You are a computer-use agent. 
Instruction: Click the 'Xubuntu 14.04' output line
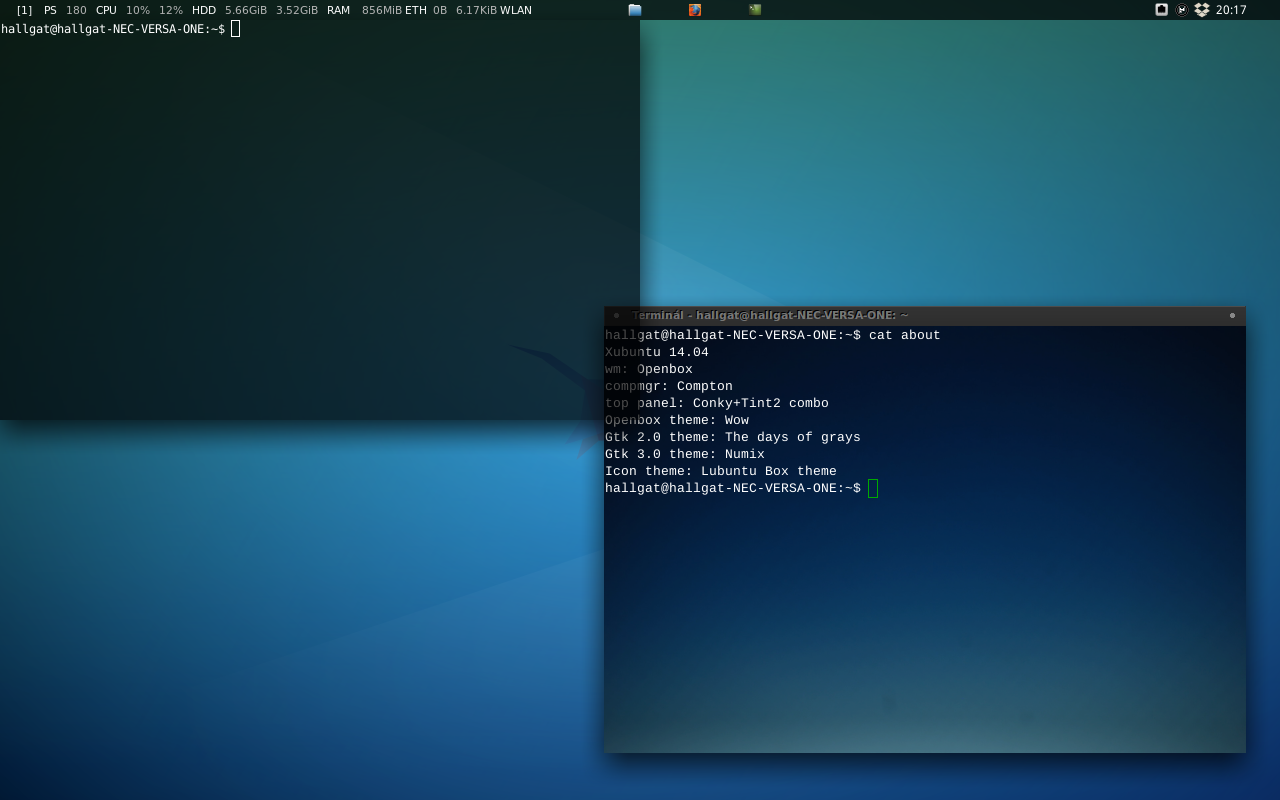pos(657,352)
